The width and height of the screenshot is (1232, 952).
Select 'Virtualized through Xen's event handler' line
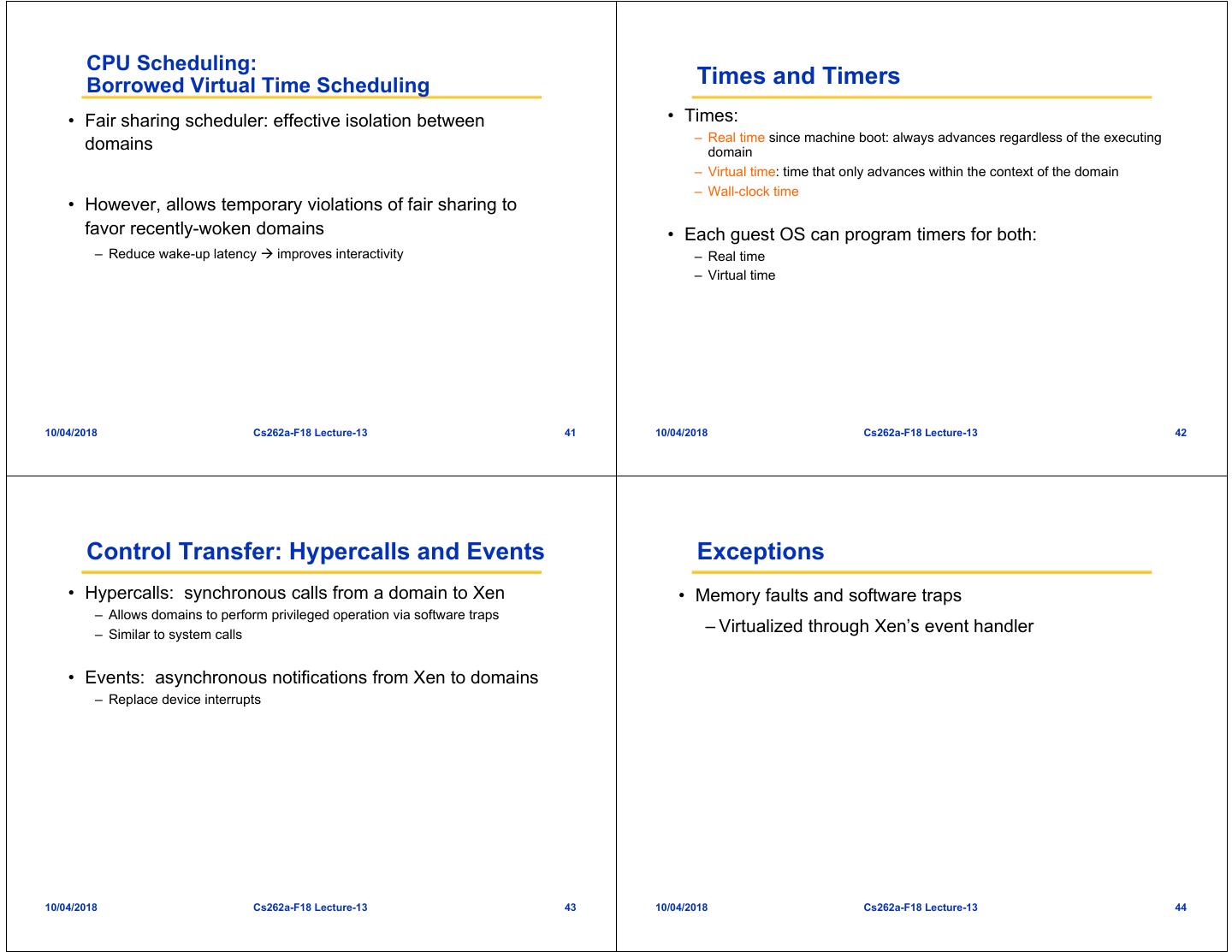click(876, 626)
